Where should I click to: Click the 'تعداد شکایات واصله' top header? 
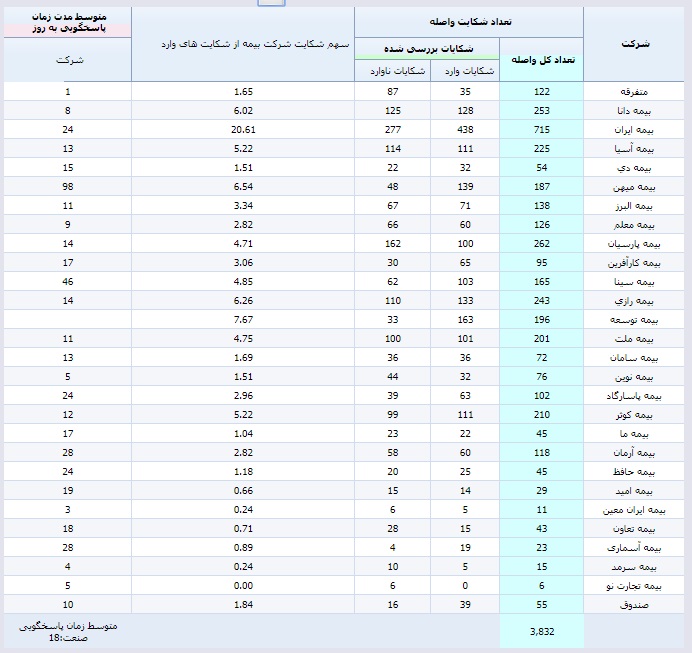pyautogui.click(x=468, y=20)
